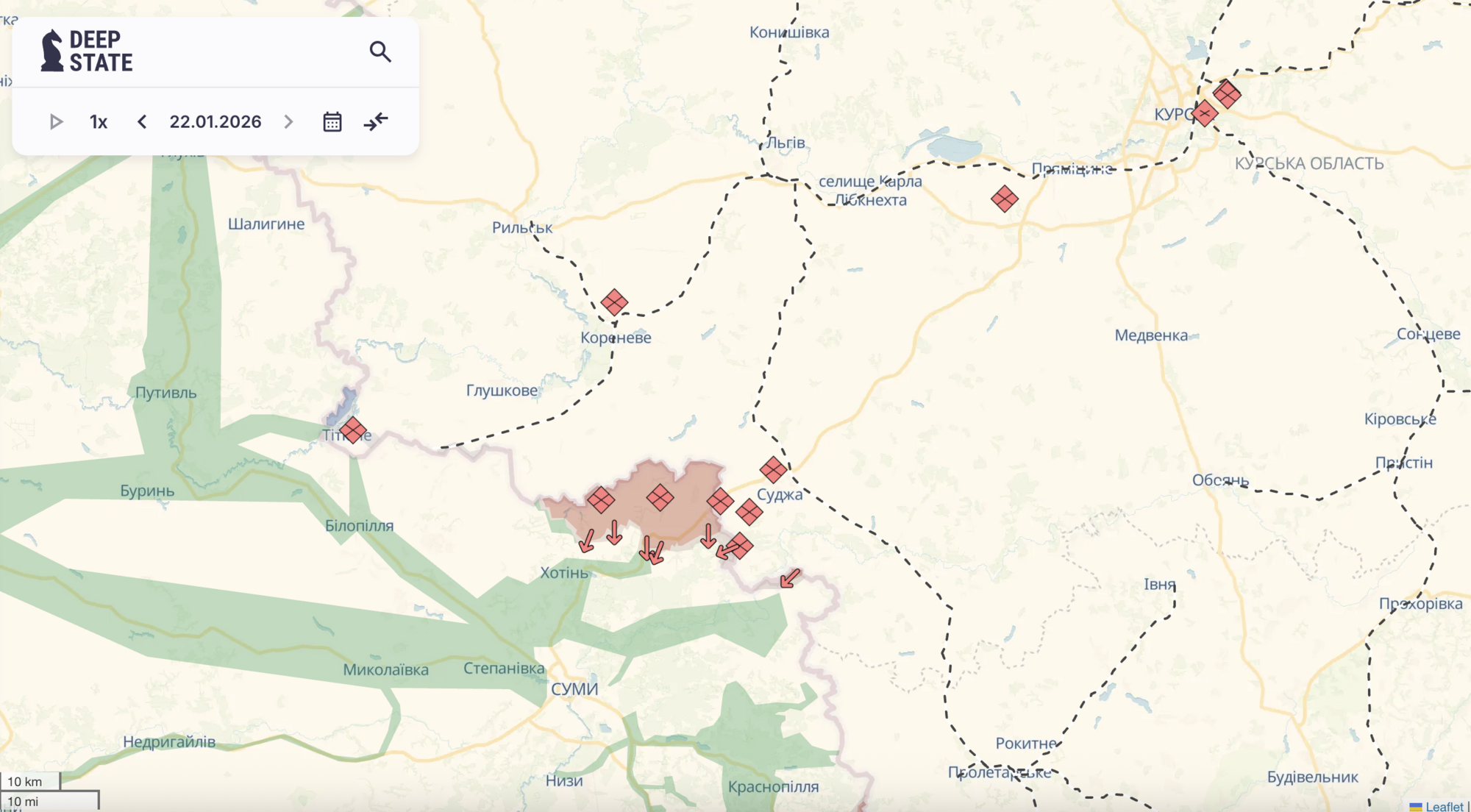
Task: Click the upper-right unit marker at Курськ
Action: tap(1227, 94)
